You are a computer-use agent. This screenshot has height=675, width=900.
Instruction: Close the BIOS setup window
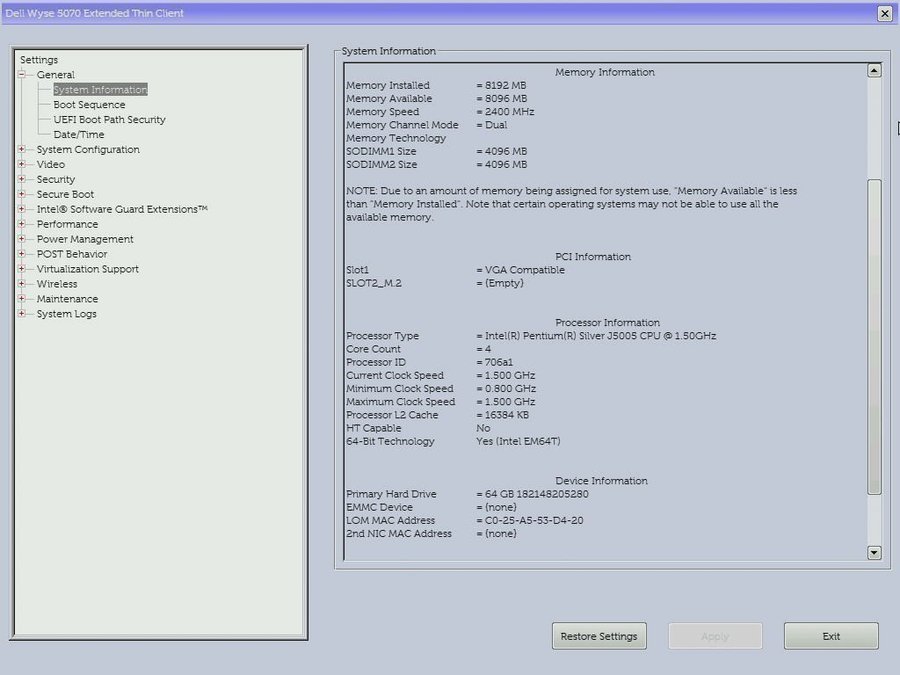(x=884, y=13)
